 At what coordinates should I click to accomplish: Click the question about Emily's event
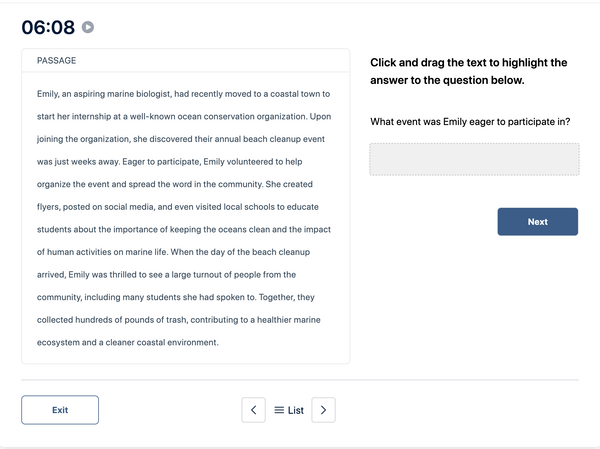pos(470,122)
